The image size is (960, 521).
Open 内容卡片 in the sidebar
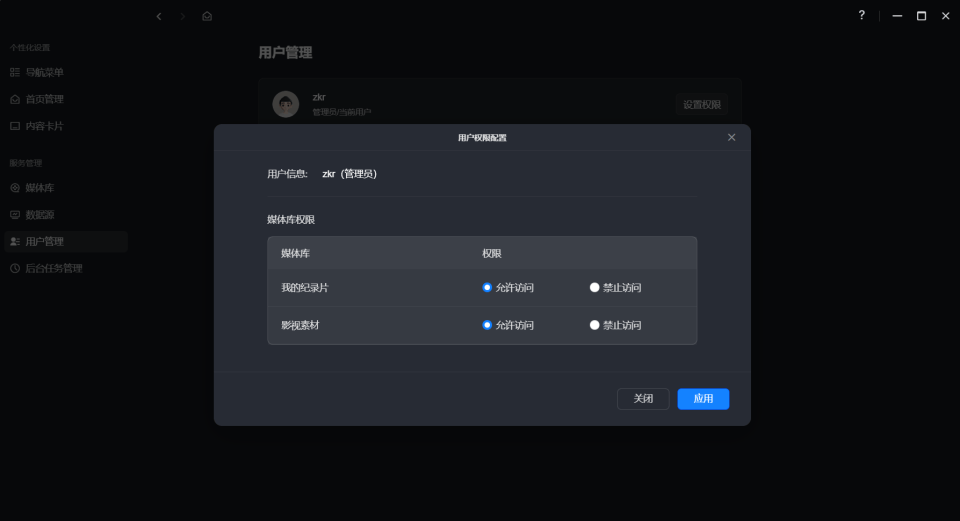pyautogui.click(x=66, y=126)
